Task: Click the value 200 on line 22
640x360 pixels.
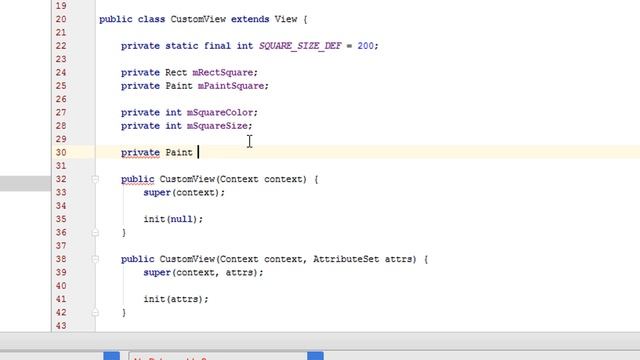Action: tap(365, 46)
